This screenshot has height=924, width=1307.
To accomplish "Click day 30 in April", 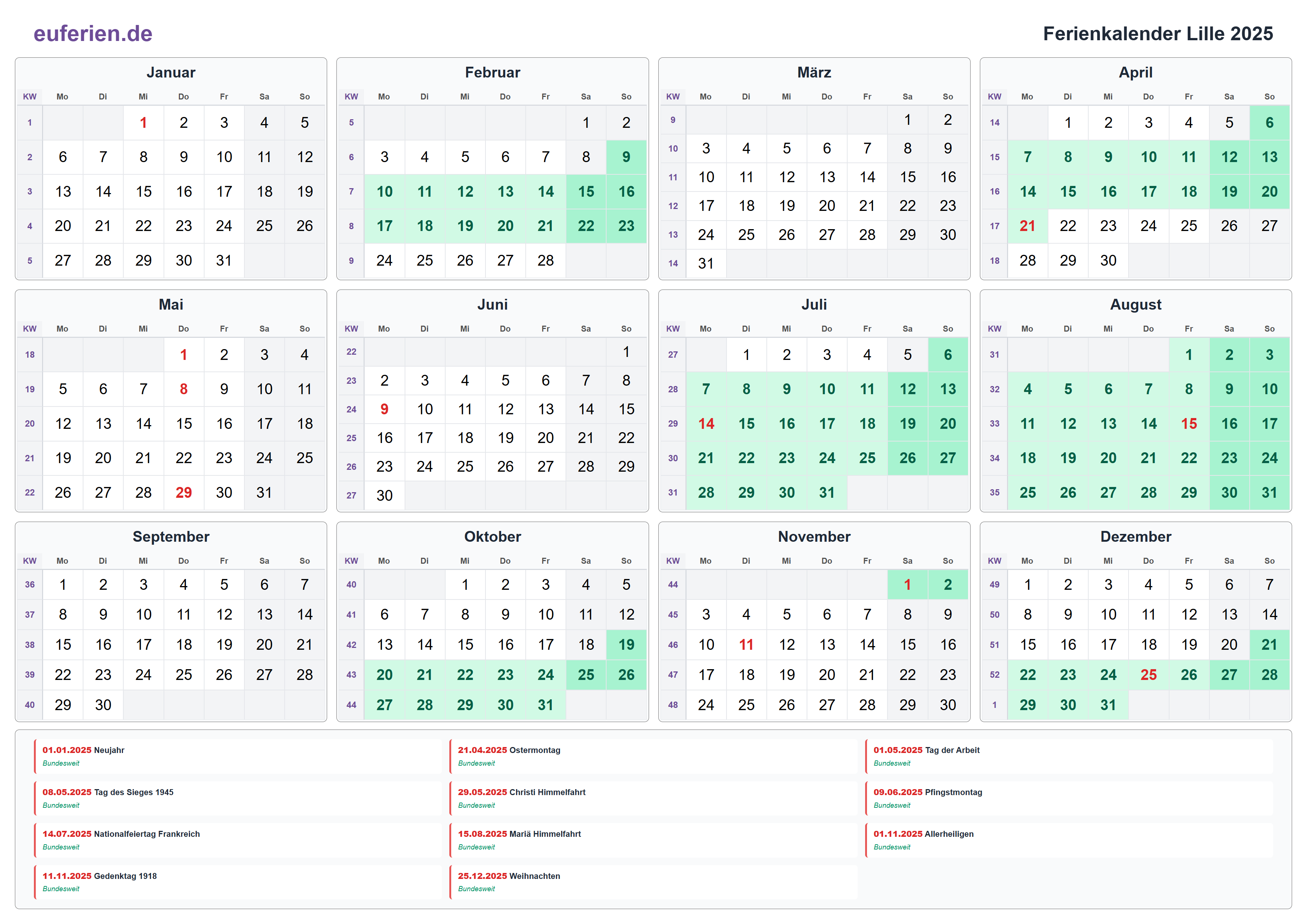I will (1108, 260).
